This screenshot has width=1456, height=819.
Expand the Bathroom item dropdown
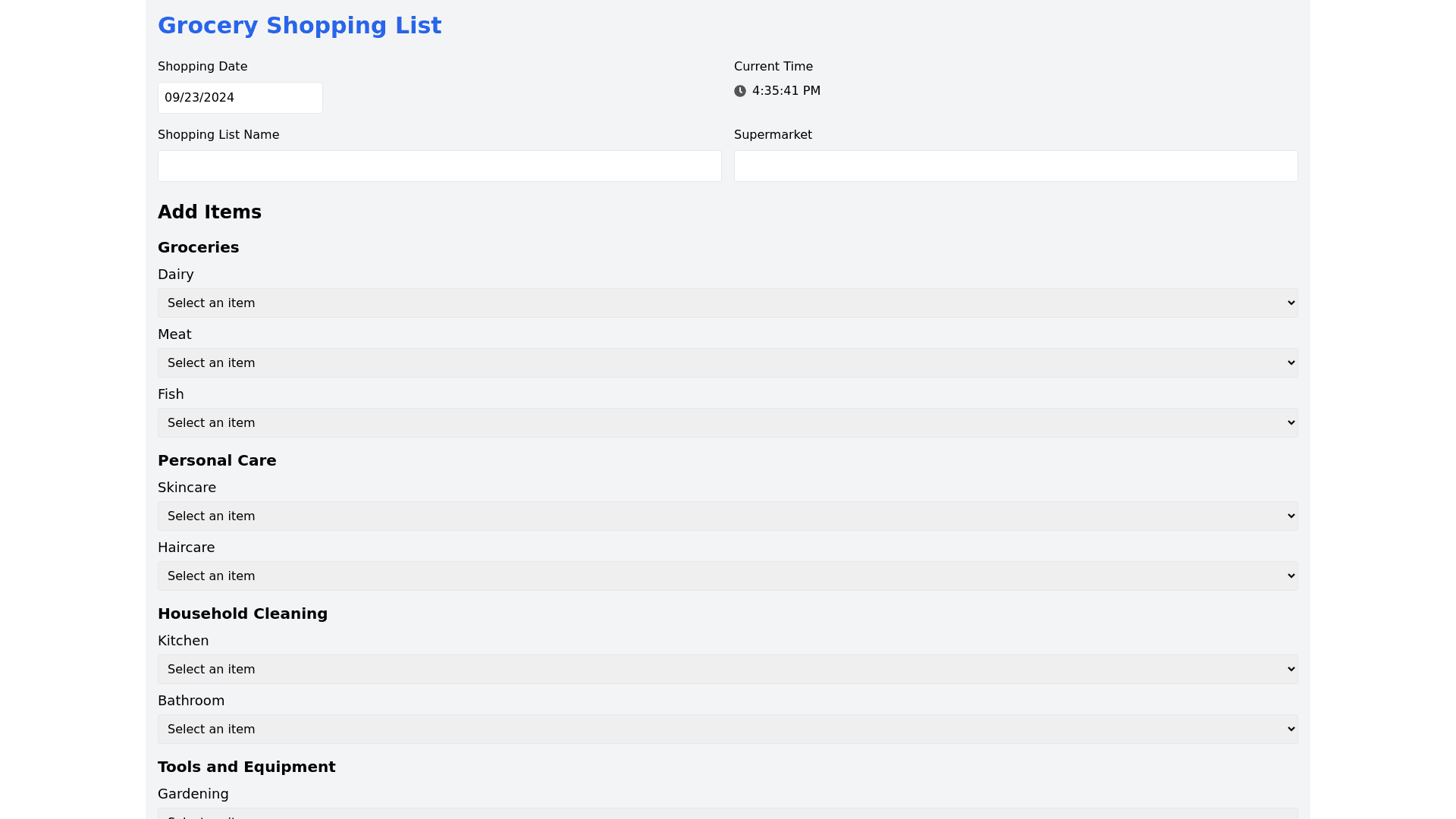point(727,729)
